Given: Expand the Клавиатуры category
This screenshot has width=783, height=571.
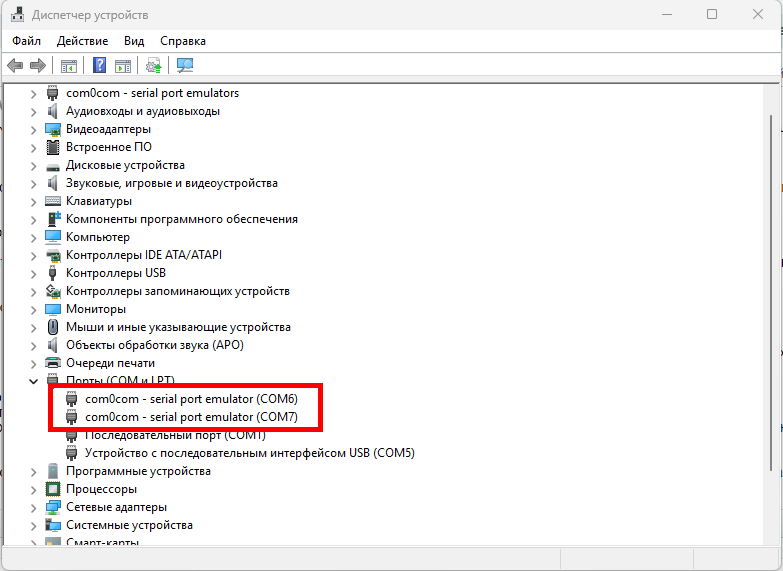Looking at the screenshot, I should [x=33, y=202].
